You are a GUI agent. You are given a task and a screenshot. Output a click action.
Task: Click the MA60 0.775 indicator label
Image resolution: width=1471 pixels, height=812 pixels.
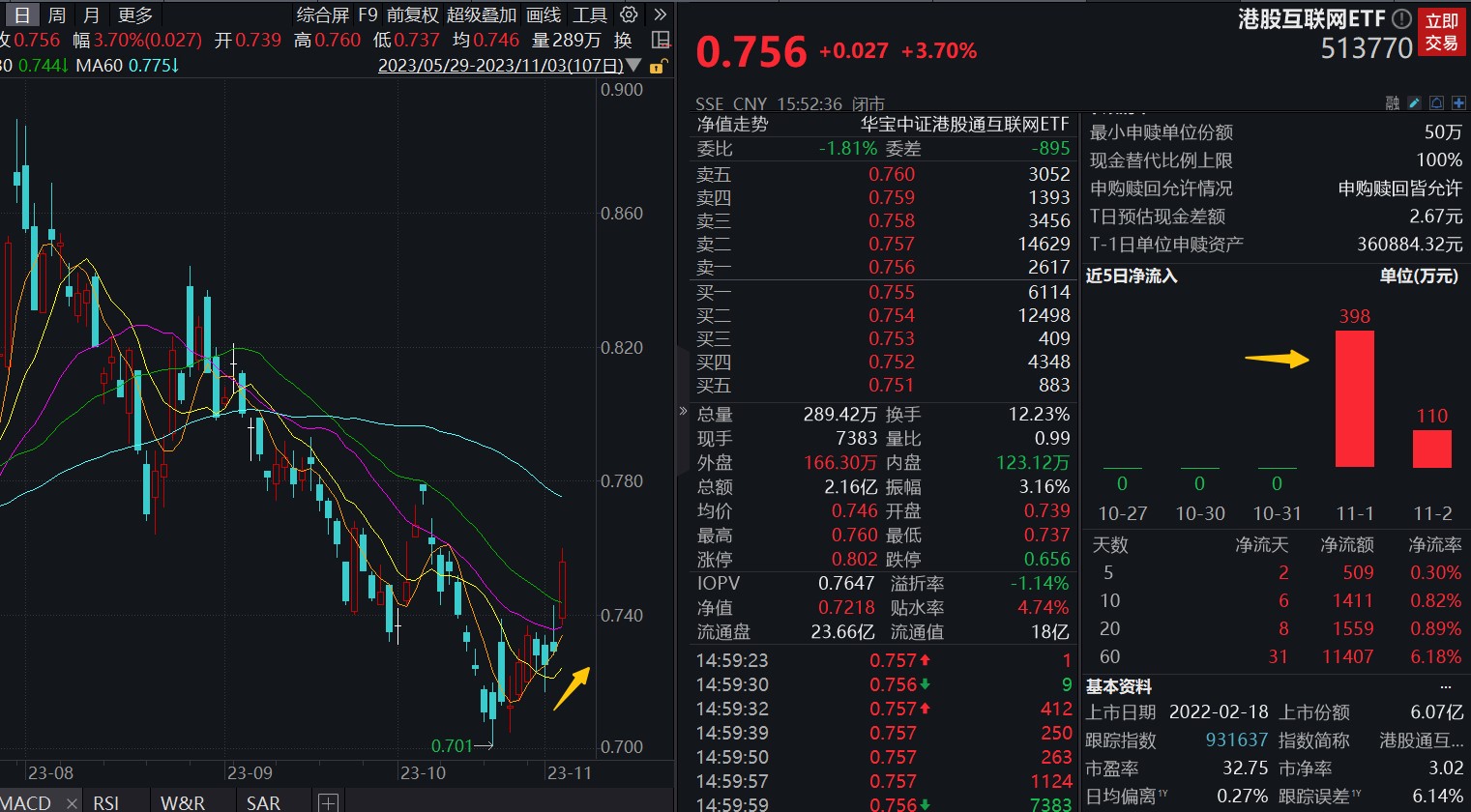127,66
